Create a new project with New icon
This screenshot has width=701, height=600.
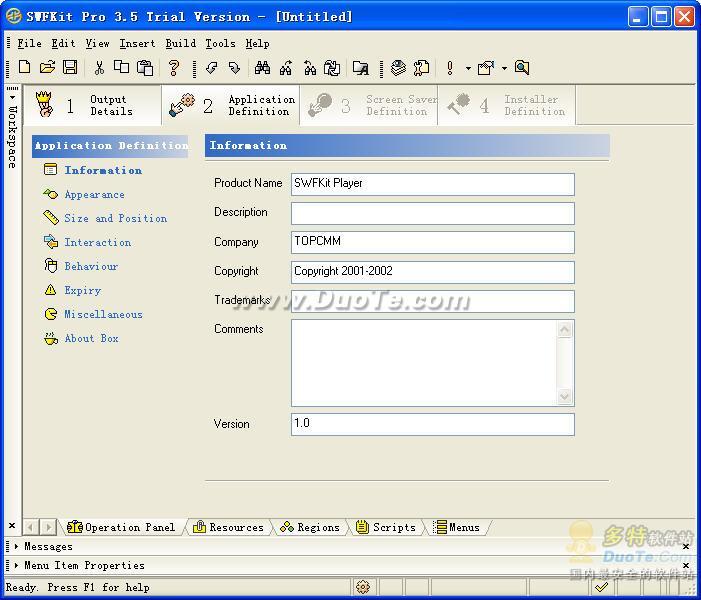[25, 68]
